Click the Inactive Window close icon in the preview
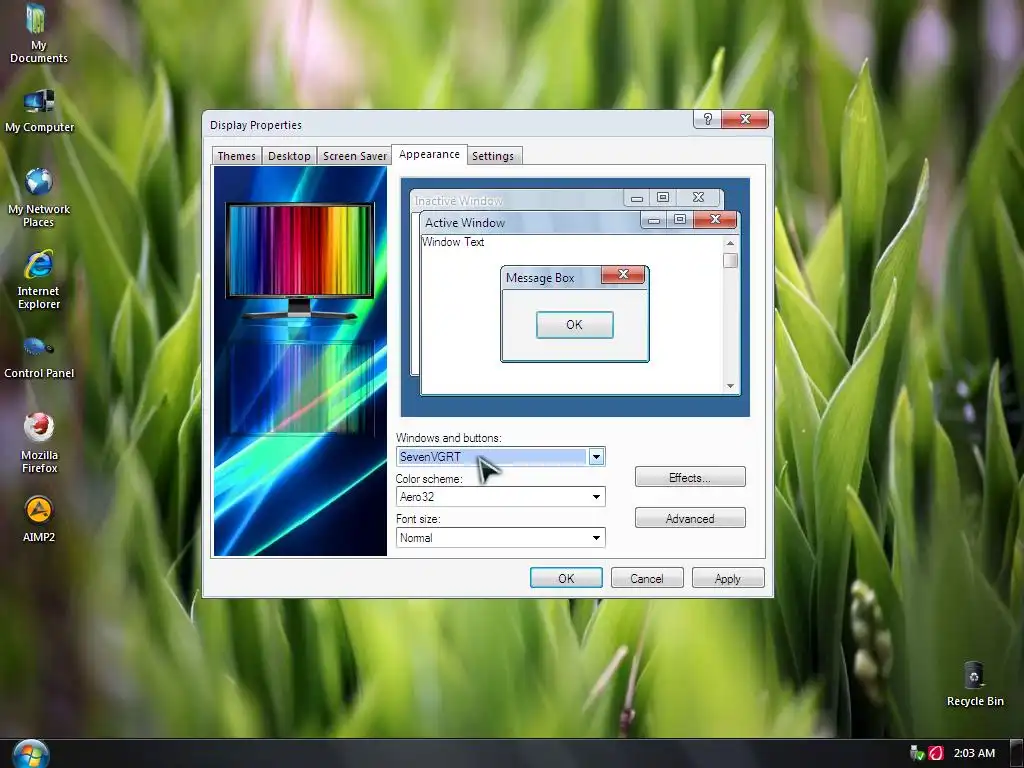1024x768 pixels. (x=698, y=197)
